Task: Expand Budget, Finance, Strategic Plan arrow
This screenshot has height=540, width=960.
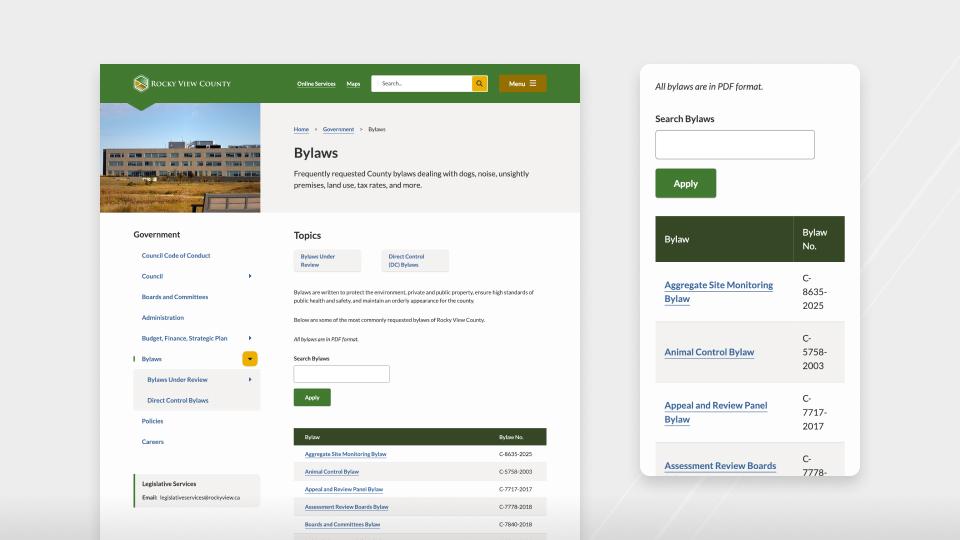Action: (250, 338)
